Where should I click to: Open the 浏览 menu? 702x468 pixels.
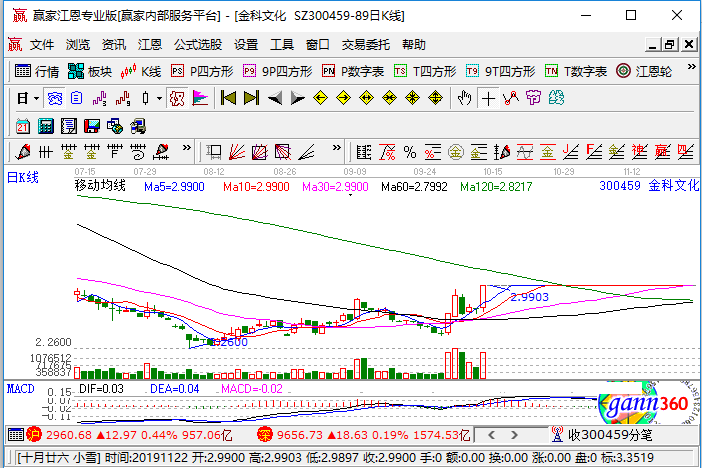pos(77,45)
